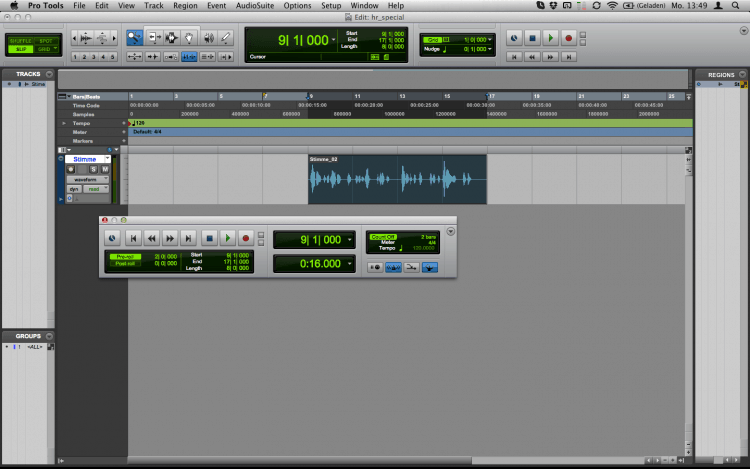
Task: Enable Spot edit mode
Action: pyautogui.click(x=46, y=41)
